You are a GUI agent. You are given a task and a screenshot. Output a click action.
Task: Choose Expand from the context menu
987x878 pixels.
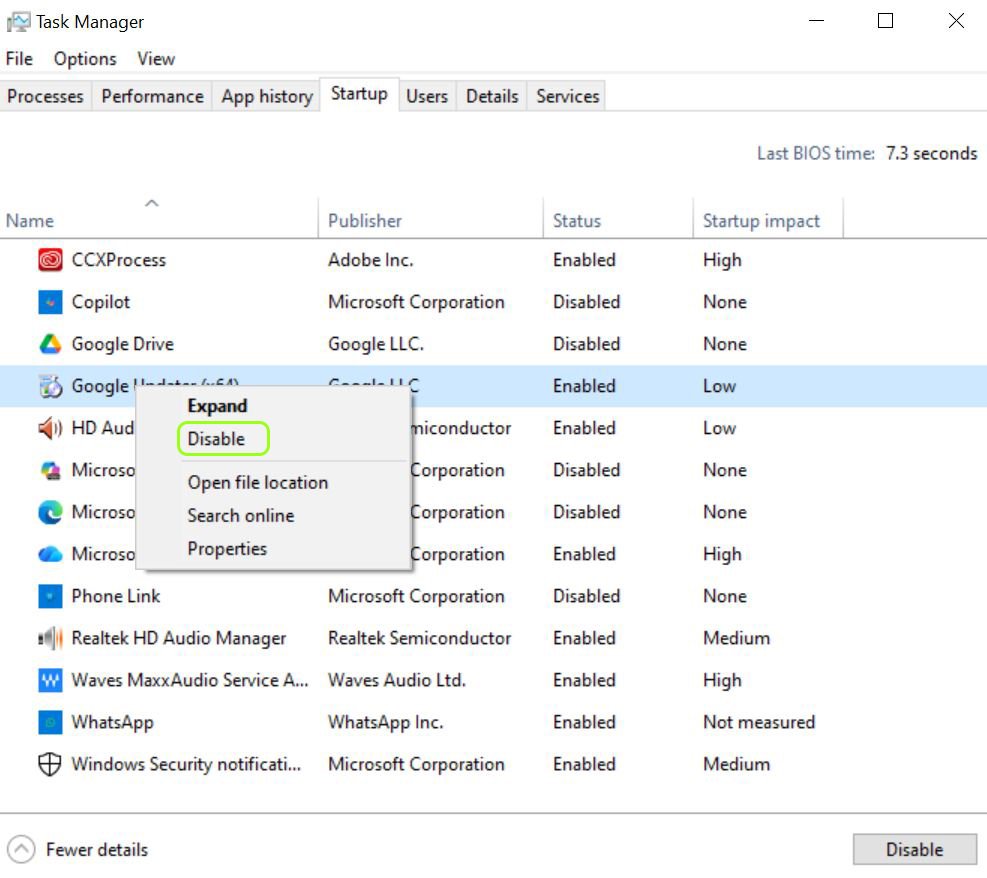click(217, 406)
